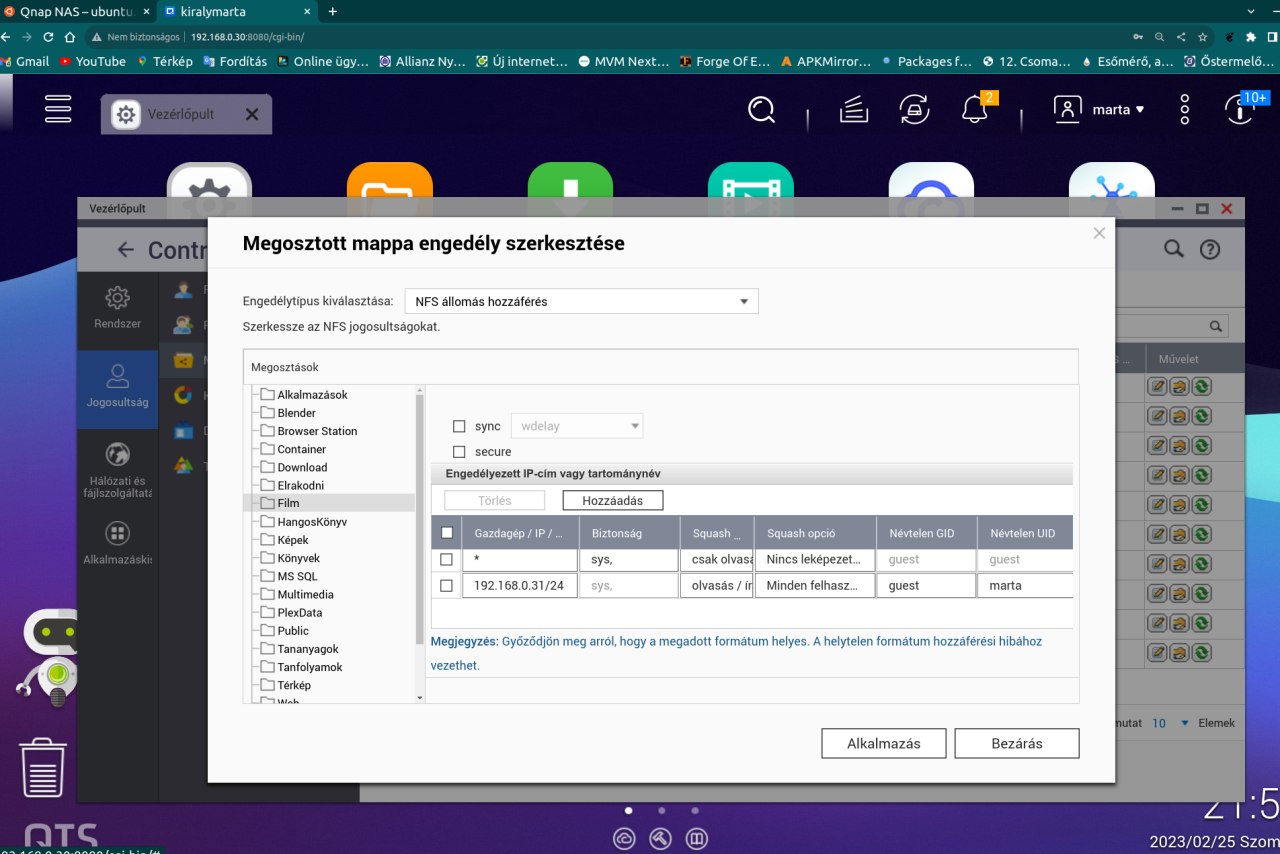Click the 192.168.0.31/24 host field
Viewport: 1280px width, 854px height.
pyautogui.click(x=520, y=586)
